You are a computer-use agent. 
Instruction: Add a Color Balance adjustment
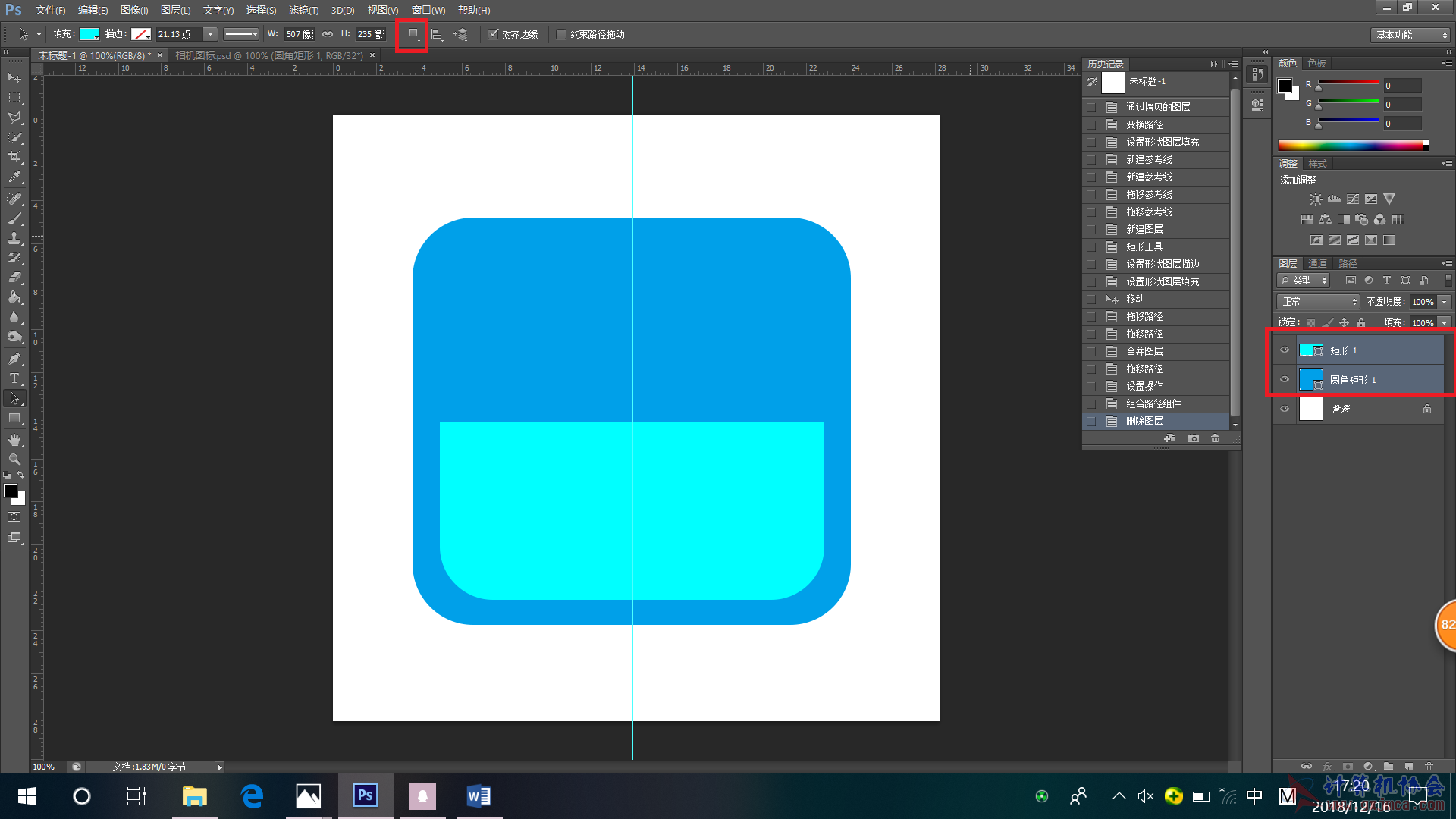point(1325,220)
